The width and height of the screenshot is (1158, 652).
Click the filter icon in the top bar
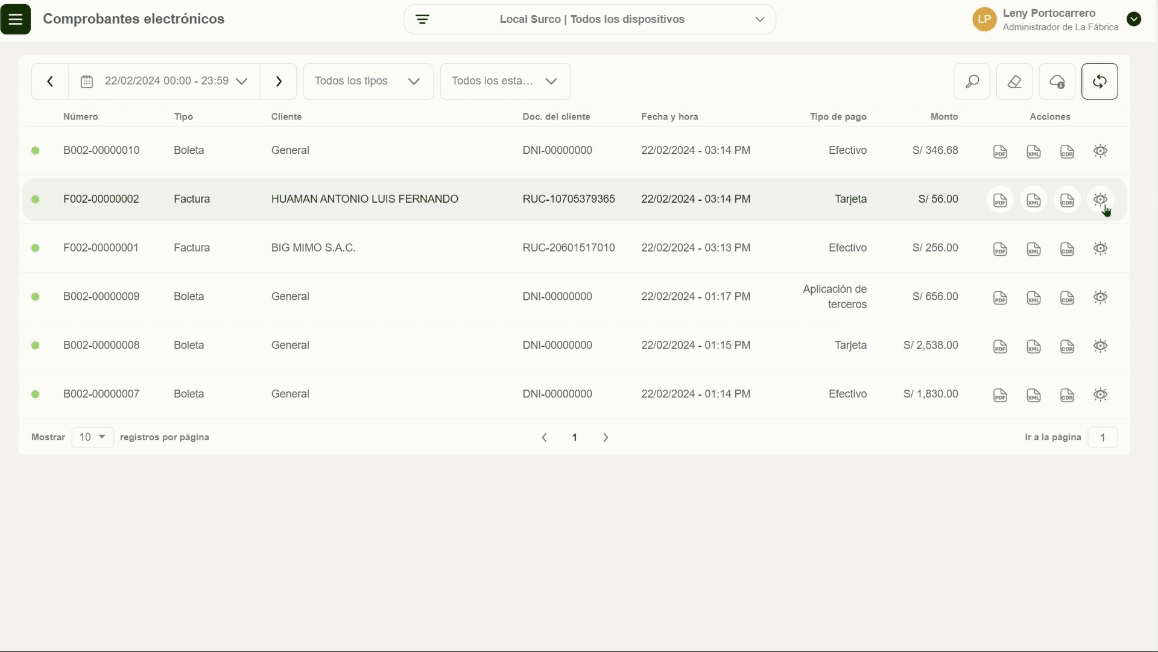point(422,19)
